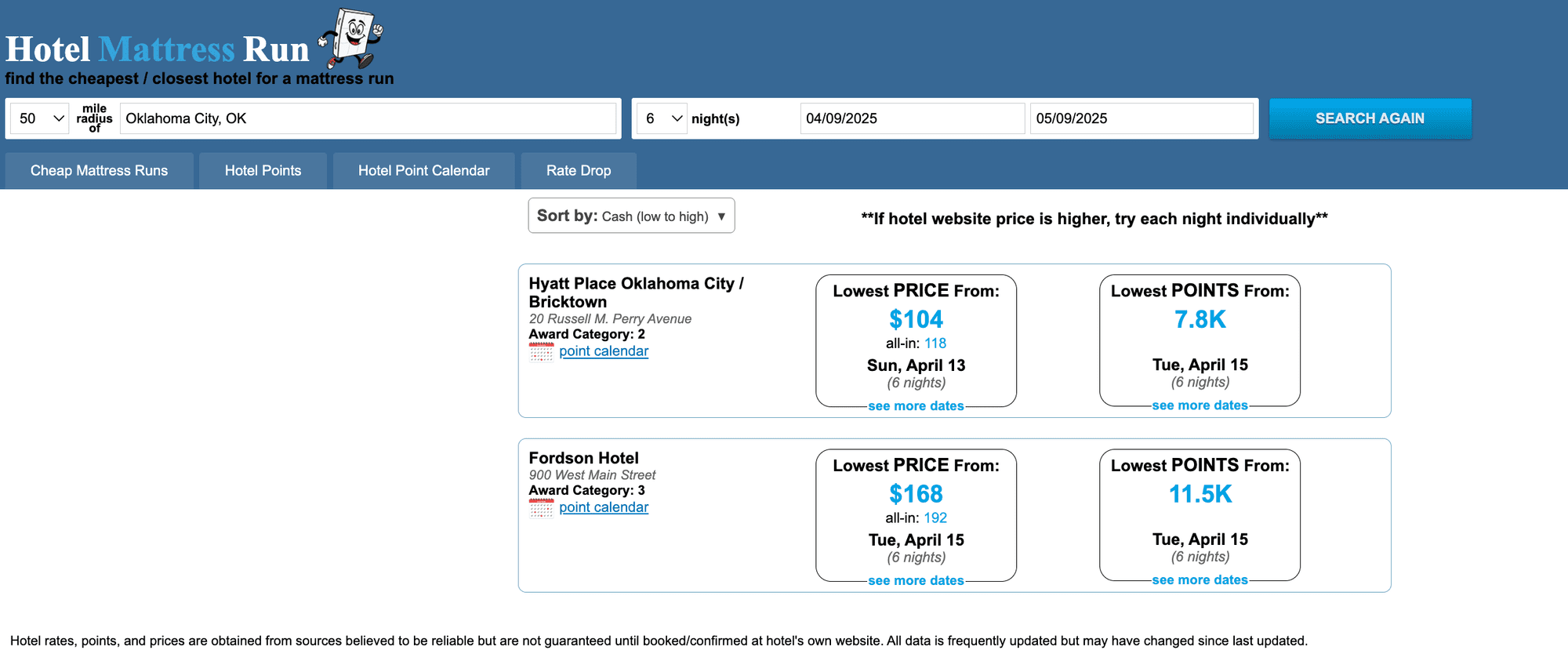The height and width of the screenshot is (672, 1568).
Task: Click the all-in 118 value
Action: 935,343
